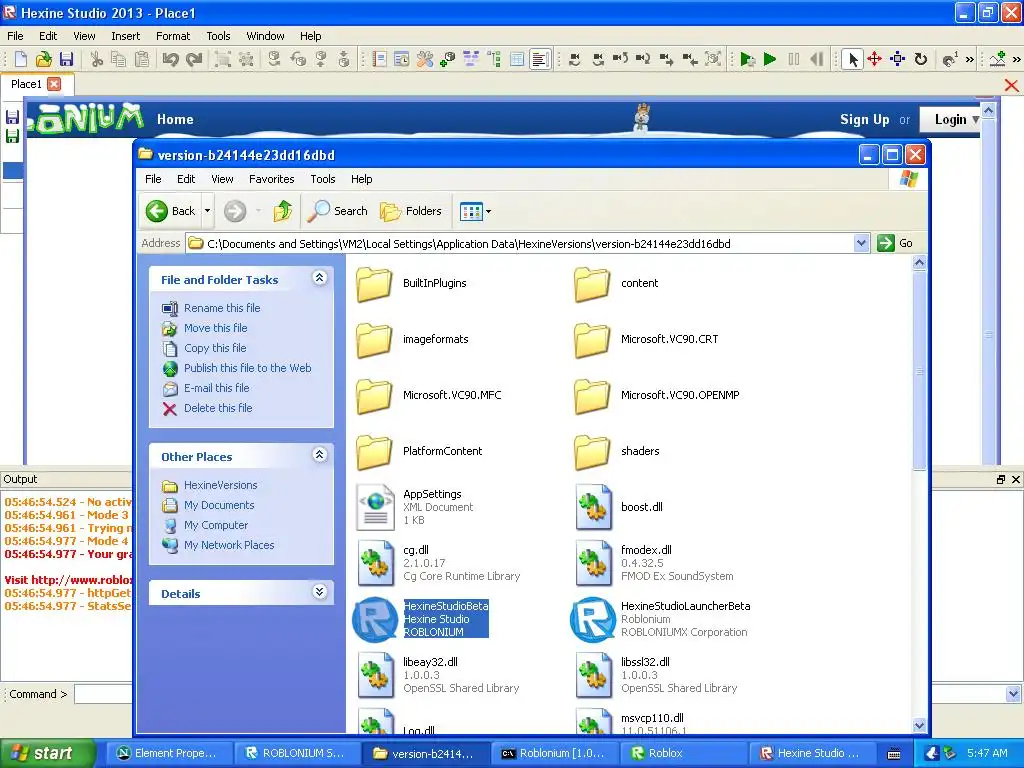Click the Pause icon in run toolbar
This screenshot has height=768, width=1024.
click(793, 59)
